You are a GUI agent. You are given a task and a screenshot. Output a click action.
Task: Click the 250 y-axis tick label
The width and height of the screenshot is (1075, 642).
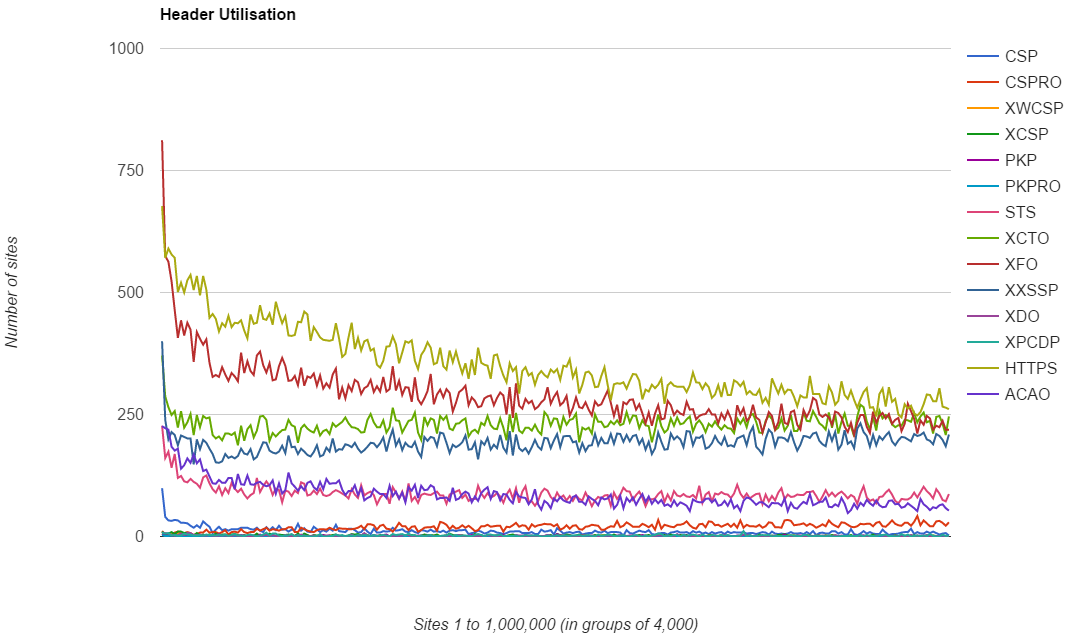[x=131, y=415]
